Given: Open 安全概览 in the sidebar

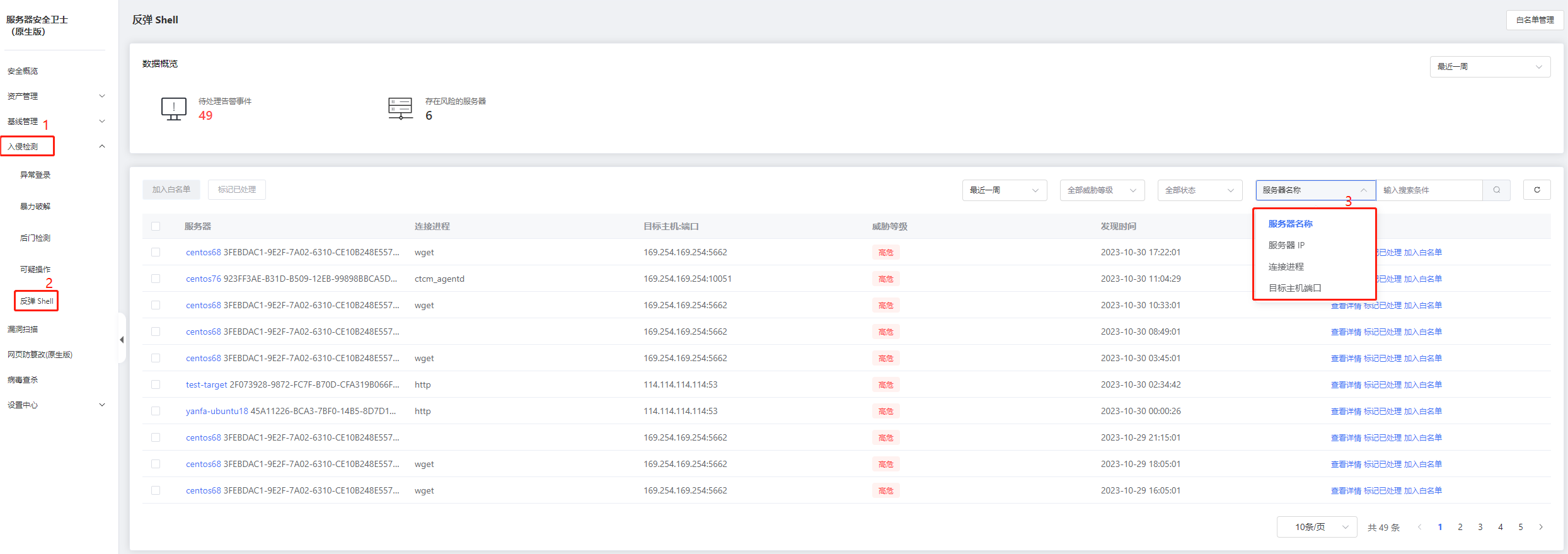Looking at the screenshot, I should click(x=23, y=71).
